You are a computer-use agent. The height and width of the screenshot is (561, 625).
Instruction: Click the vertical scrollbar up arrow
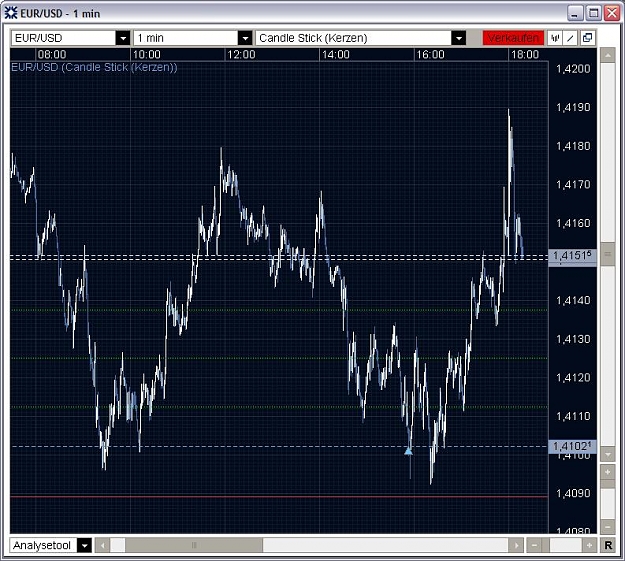607,55
